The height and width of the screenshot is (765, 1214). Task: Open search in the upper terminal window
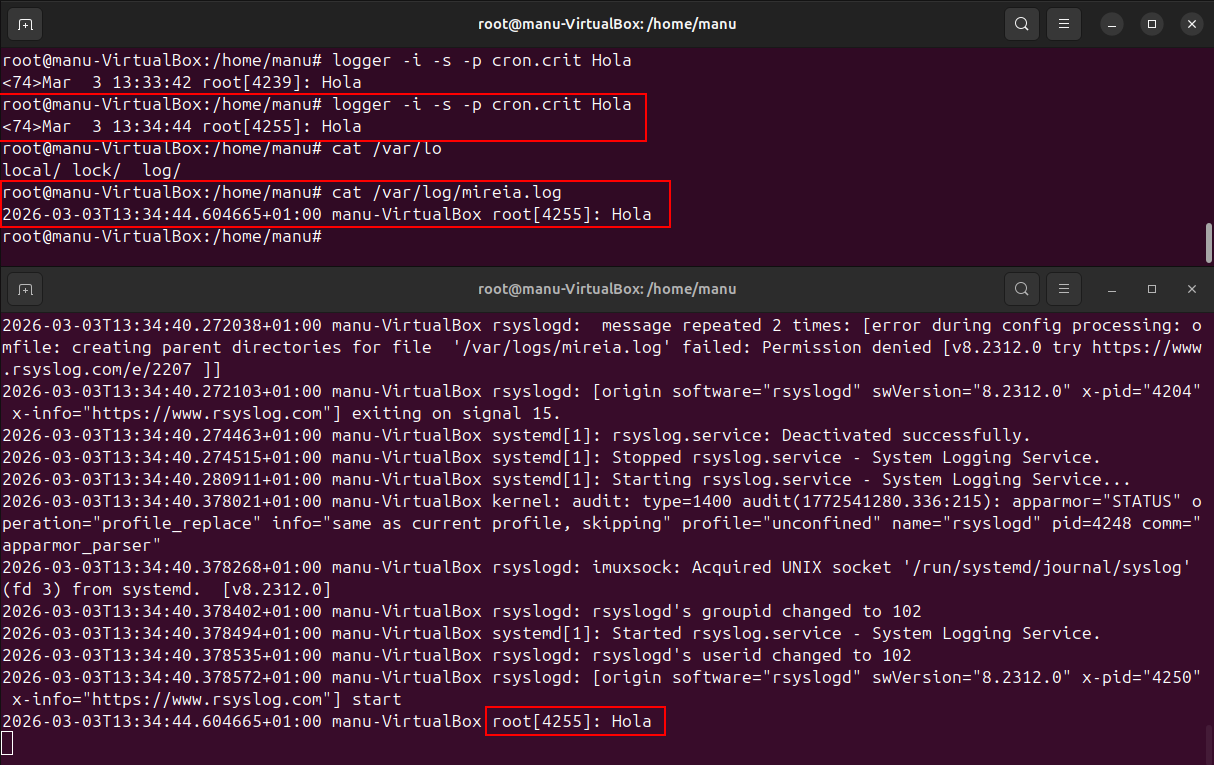point(1021,24)
